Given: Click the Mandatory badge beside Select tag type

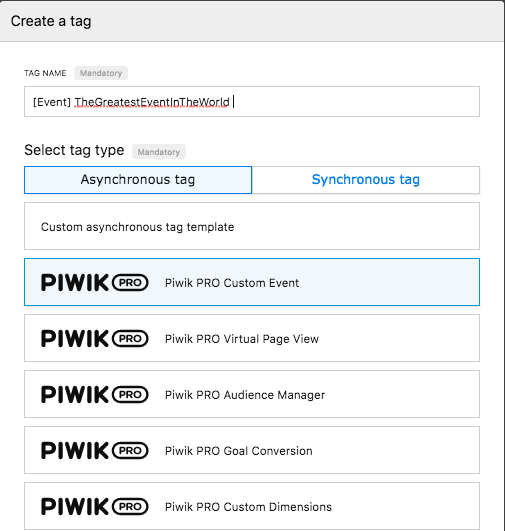Looking at the screenshot, I should [159, 152].
